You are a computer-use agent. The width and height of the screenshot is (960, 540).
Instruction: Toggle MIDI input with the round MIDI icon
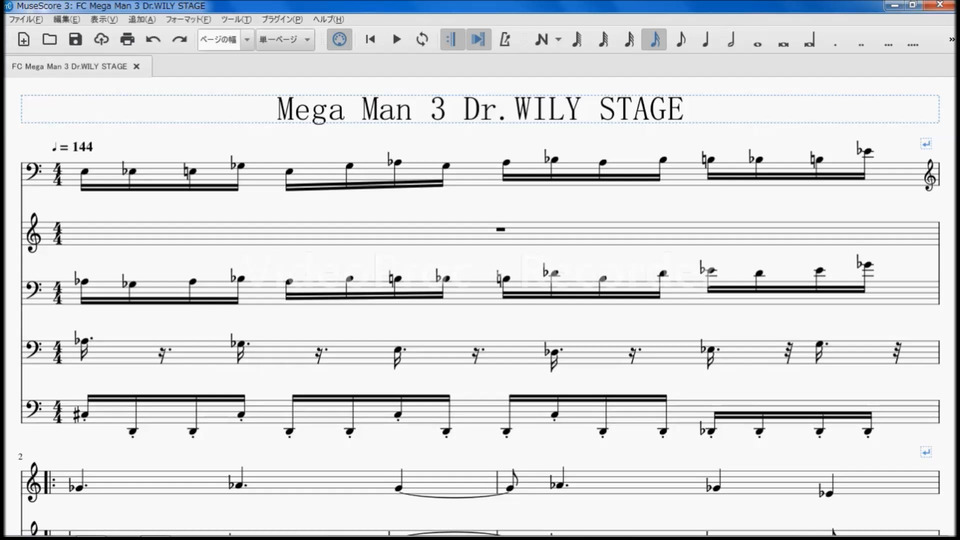[339, 40]
